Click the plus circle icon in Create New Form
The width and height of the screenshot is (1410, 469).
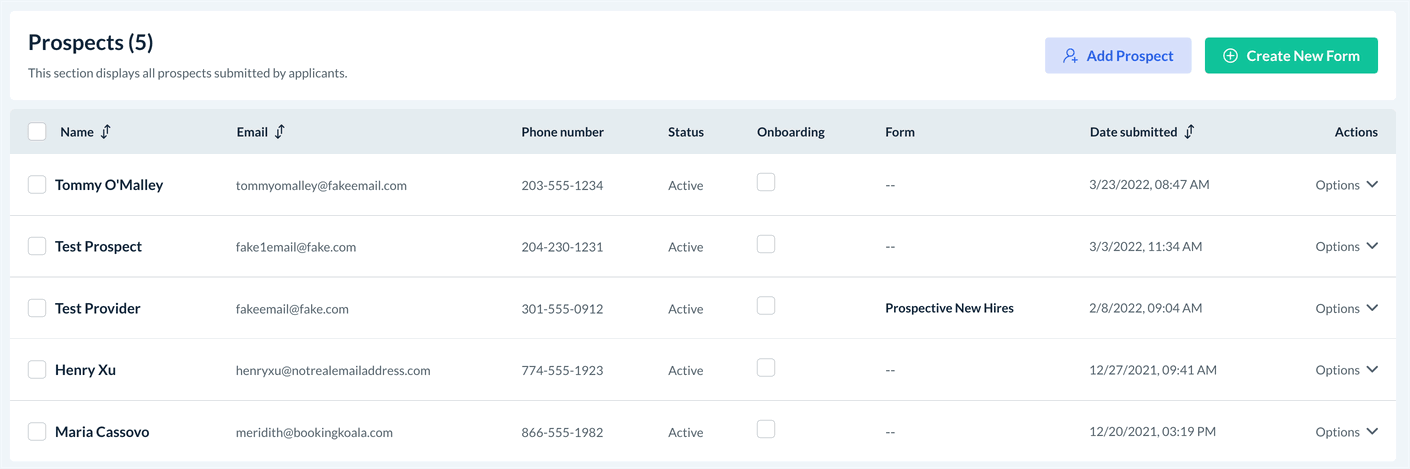[1231, 56]
